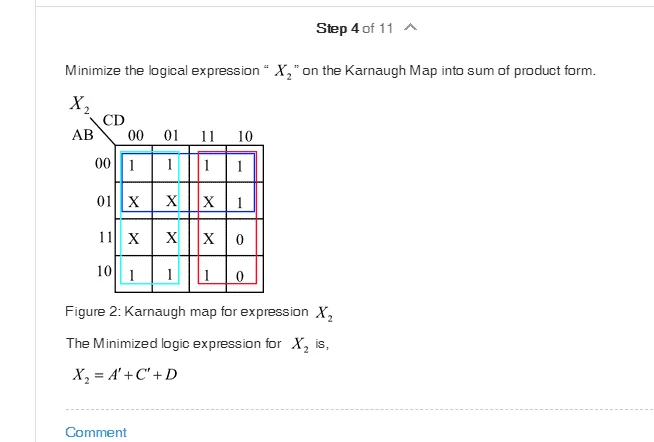Click the column header 11
Screen dimensions: 654x442
point(207,136)
